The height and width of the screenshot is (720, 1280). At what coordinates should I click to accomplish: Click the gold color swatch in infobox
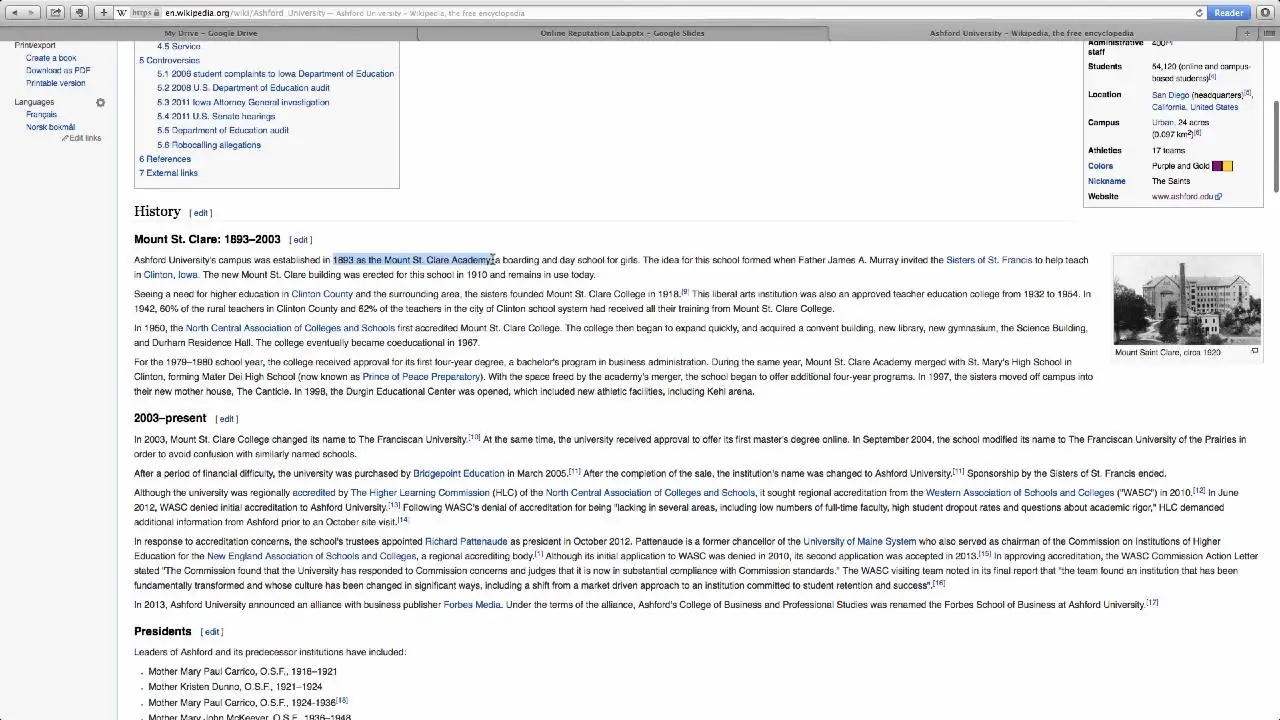[1228, 166]
